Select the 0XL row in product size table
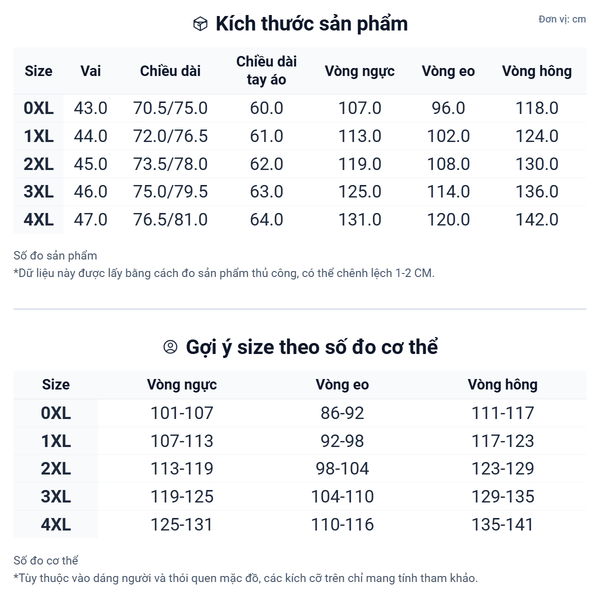600x600 pixels. (39, 108)
